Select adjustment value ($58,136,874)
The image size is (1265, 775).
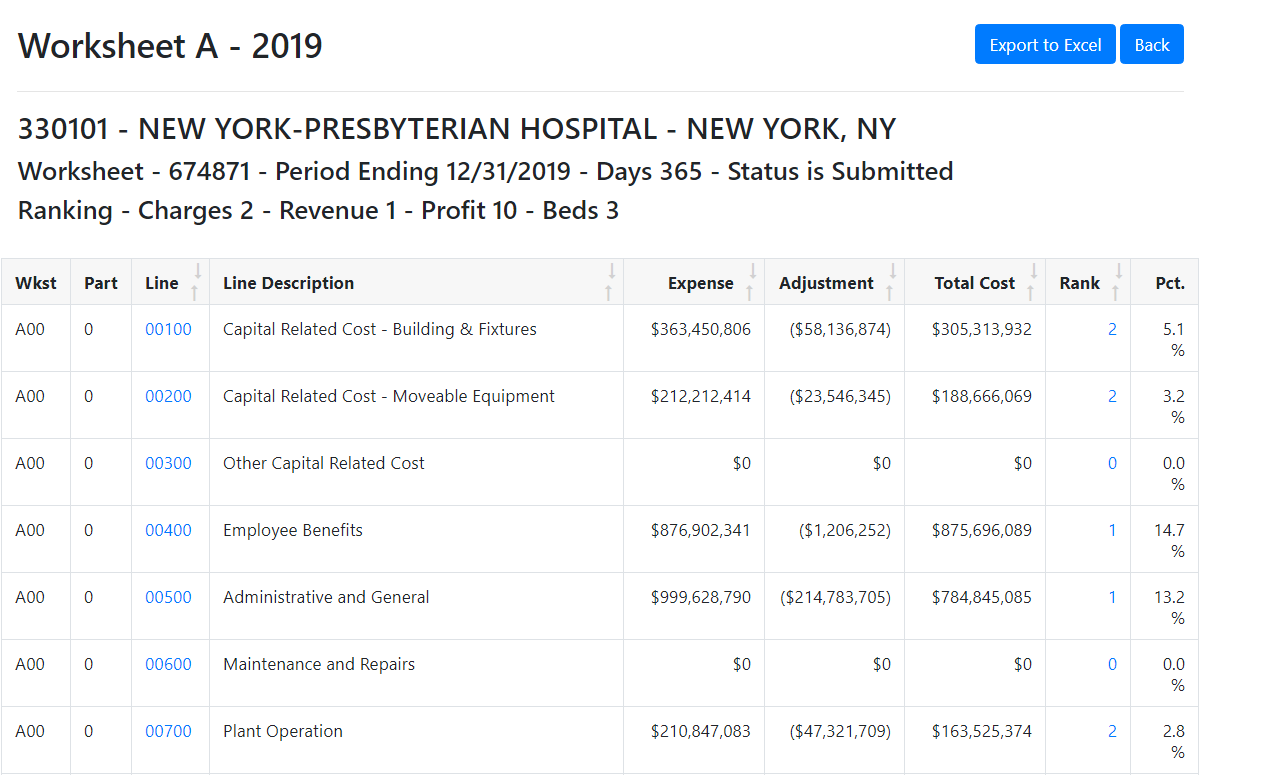coord(840,329)
